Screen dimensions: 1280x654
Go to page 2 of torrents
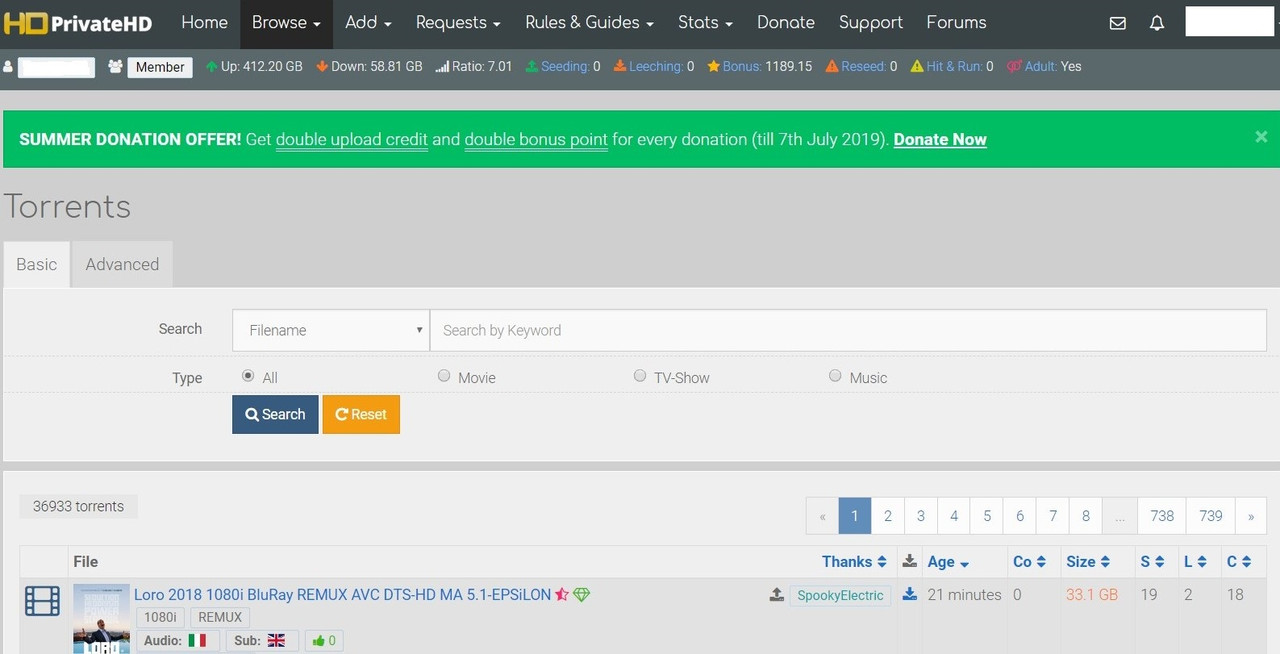(887, 516)
